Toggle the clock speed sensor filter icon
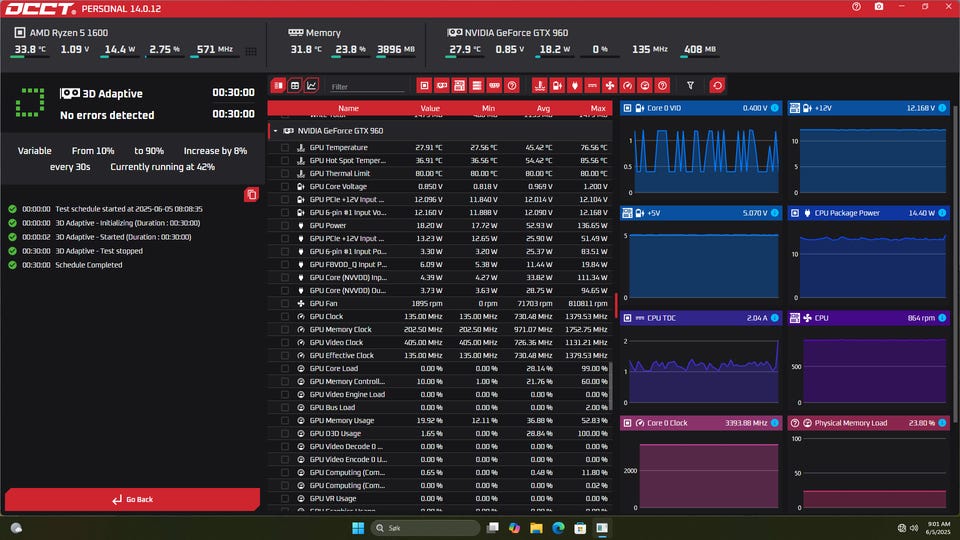Image resolution: width=960 pixels, height=540 pixels. click(628, 86)
